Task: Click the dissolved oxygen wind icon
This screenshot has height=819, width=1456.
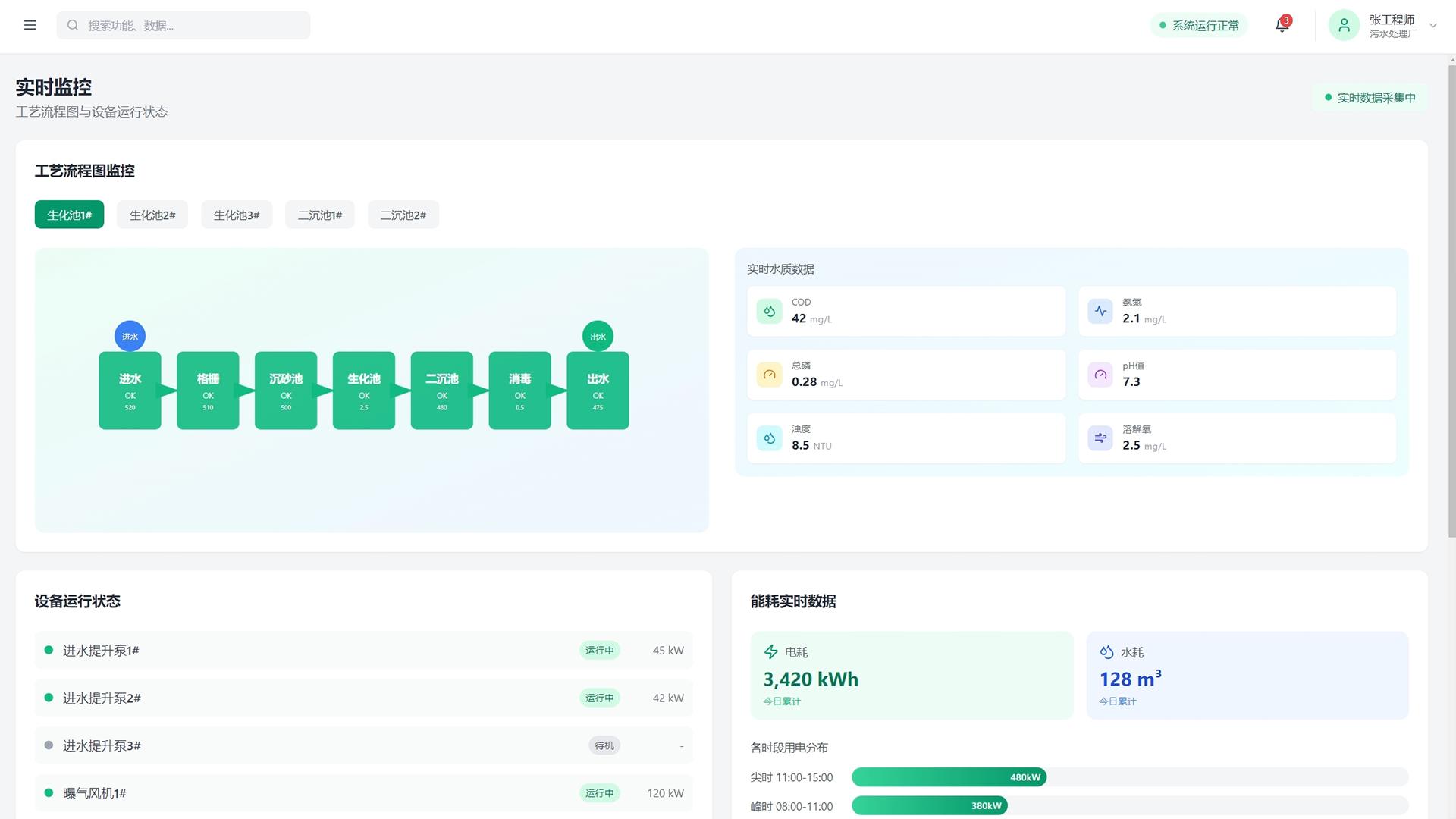Action: 1100,438
